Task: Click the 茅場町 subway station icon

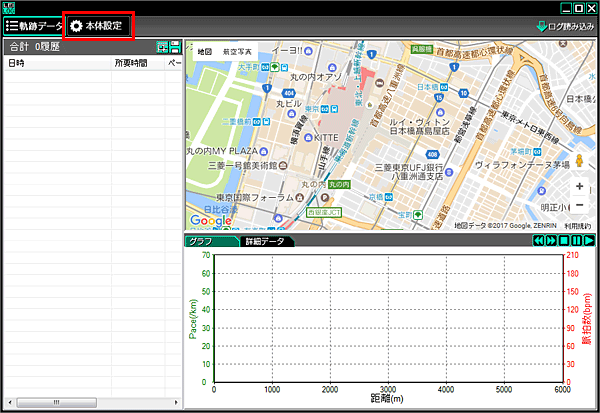Action: 537,152
